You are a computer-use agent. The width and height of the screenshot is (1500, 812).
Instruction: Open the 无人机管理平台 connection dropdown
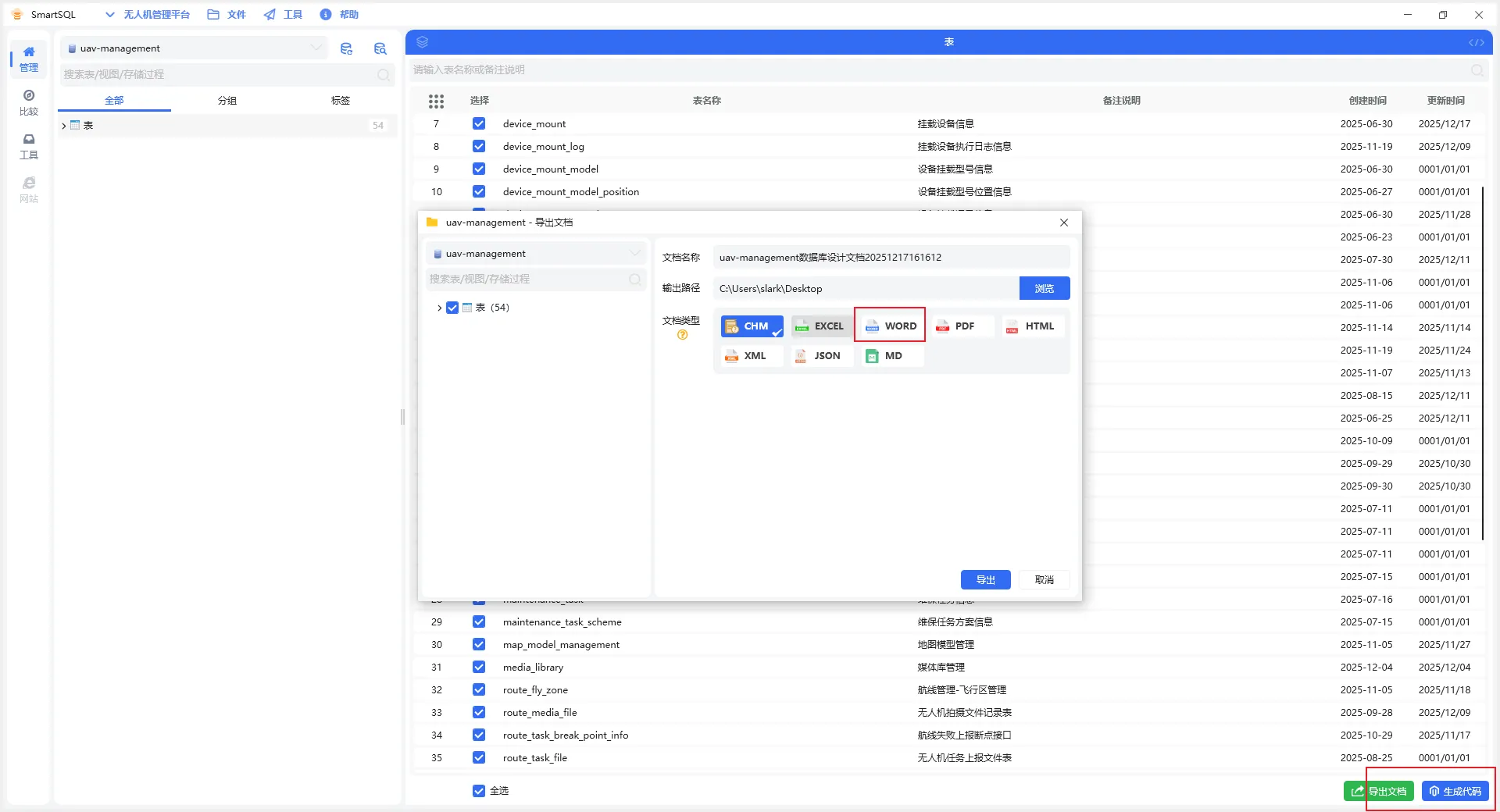(148, 14)
